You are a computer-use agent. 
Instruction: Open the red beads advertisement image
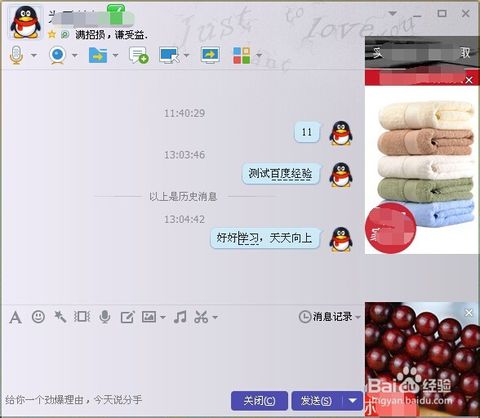click(x=422, y=358)
